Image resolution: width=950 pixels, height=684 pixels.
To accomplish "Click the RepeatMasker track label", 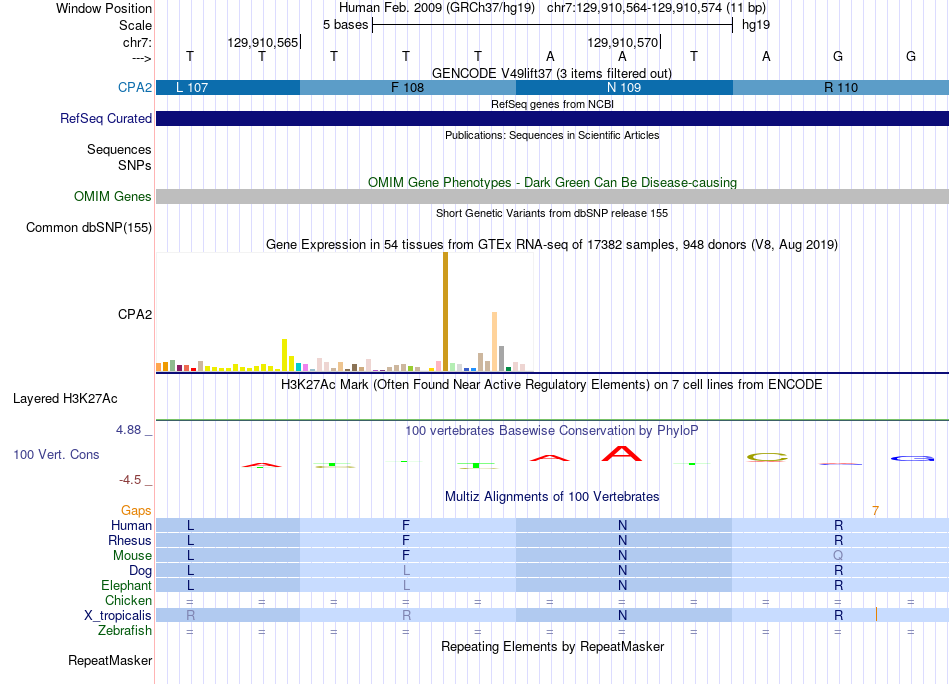I will [x=110, y=660].
